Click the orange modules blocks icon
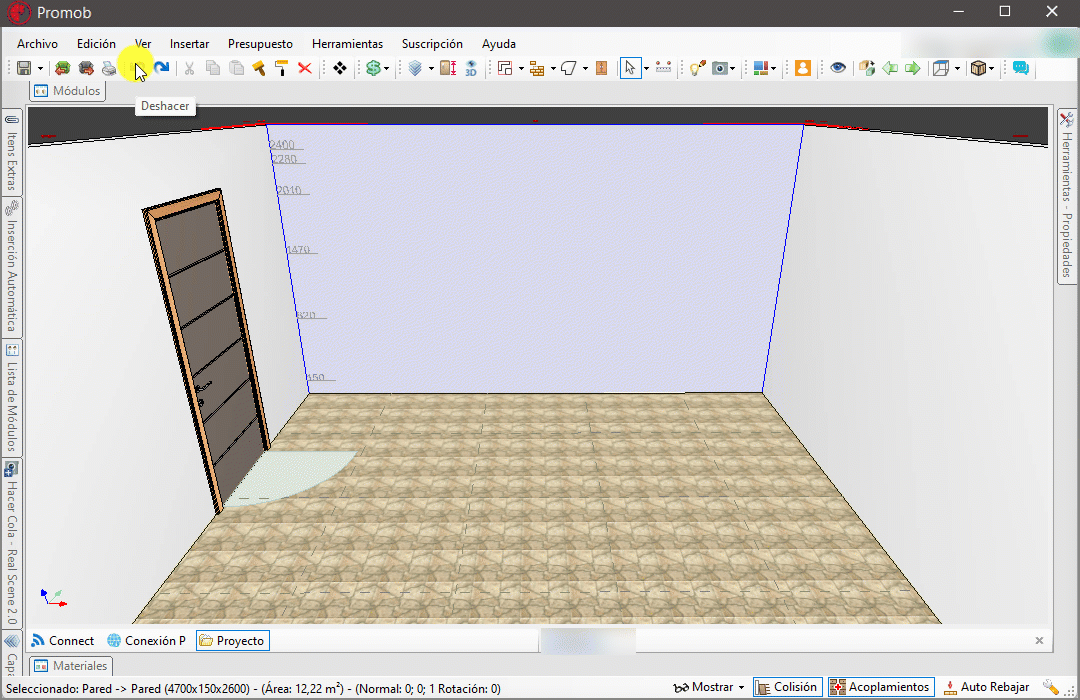This screenshot has height=700, width=1080. [537, 68]
